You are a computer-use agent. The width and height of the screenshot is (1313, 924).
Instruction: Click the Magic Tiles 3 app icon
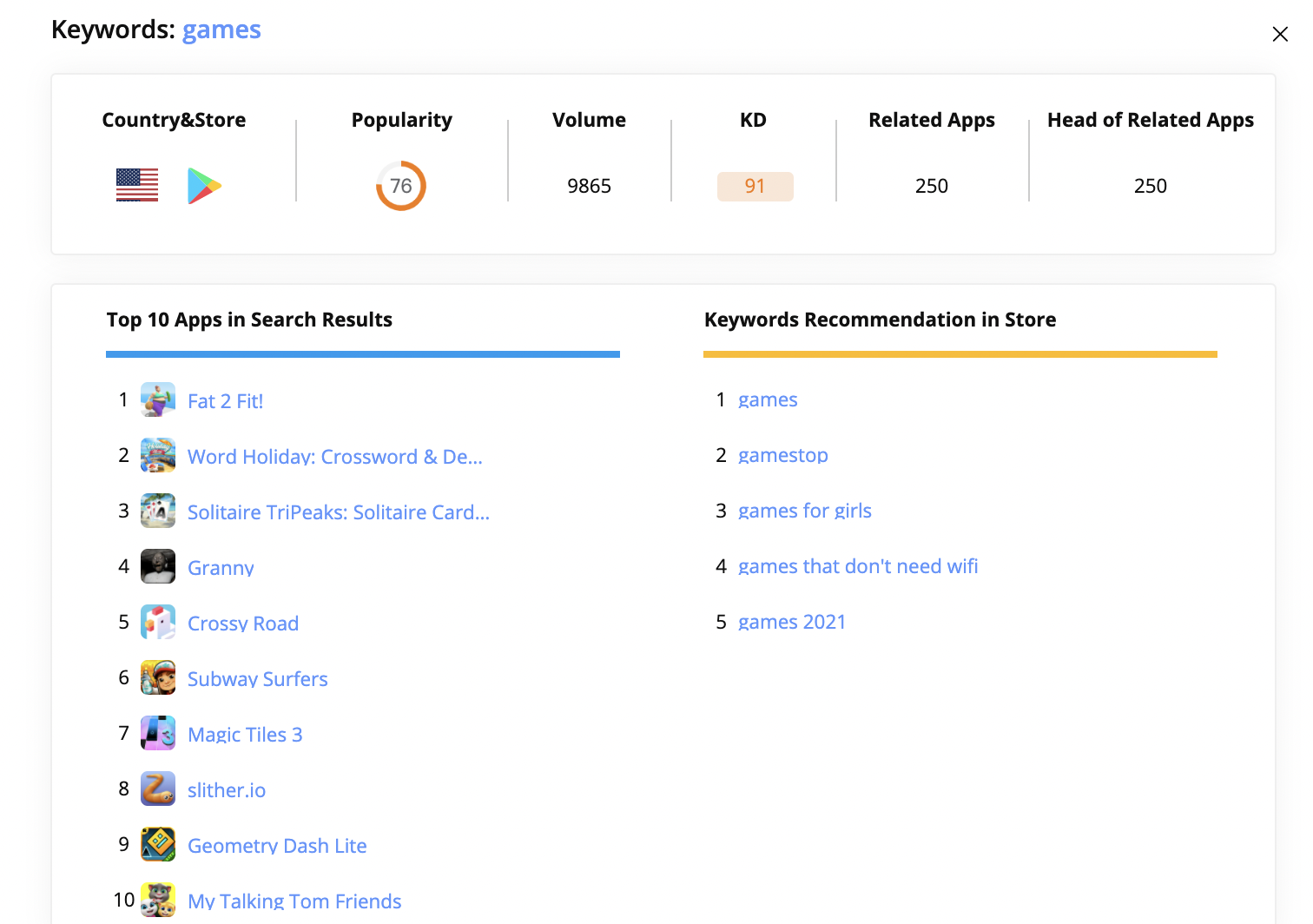tap(158, 733)
